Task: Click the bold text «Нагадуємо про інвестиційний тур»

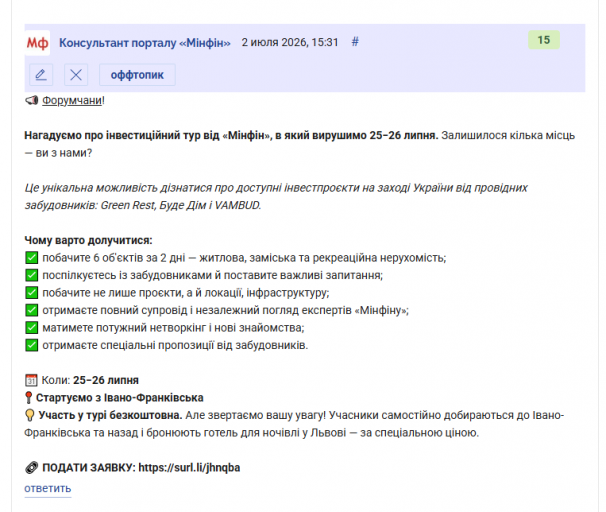Action: [112, 136]
